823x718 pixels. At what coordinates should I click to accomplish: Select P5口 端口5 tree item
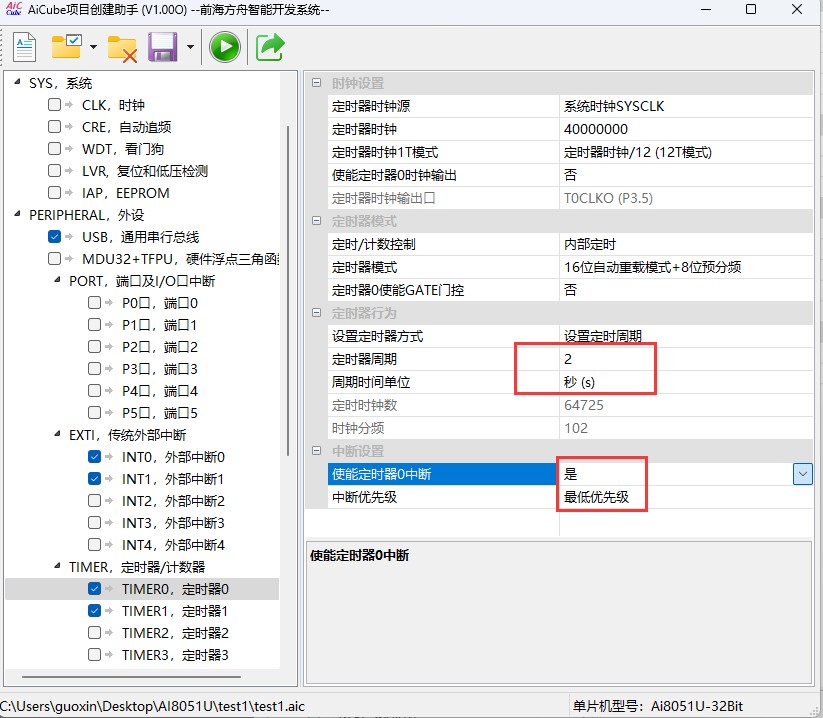click(x=160, y=414)
